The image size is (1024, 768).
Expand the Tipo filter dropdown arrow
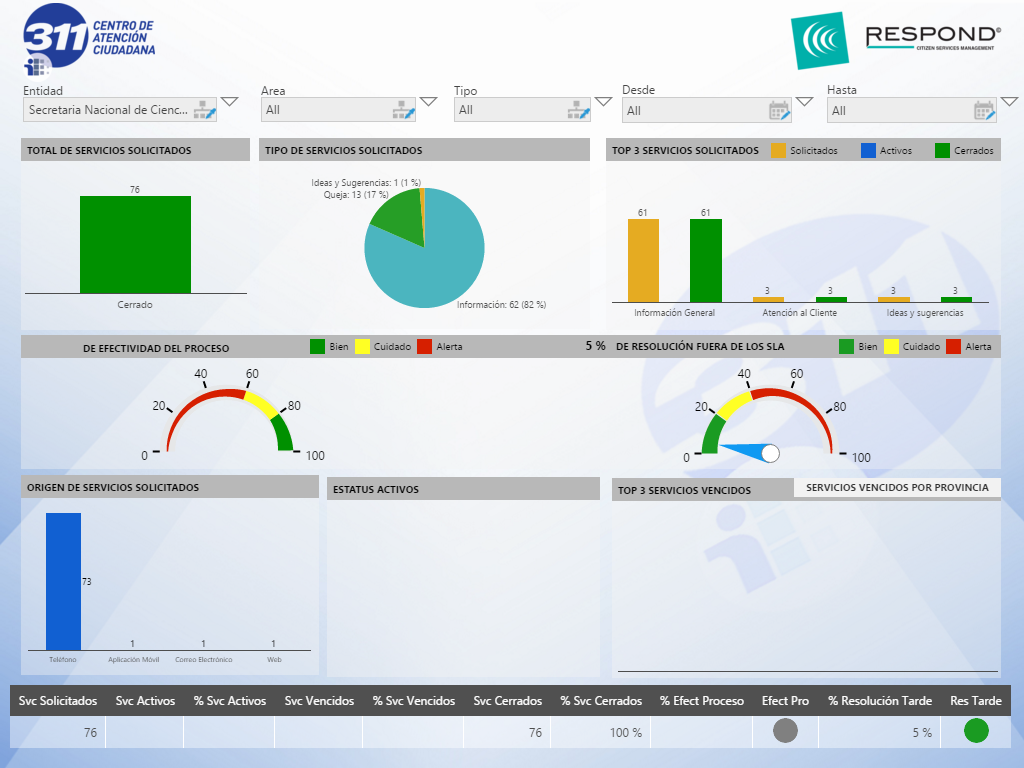pos(603,102)
